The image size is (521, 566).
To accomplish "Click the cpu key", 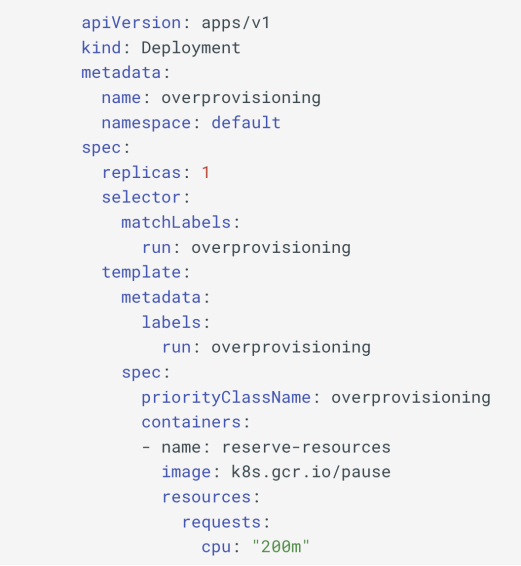I will [216, 548].
